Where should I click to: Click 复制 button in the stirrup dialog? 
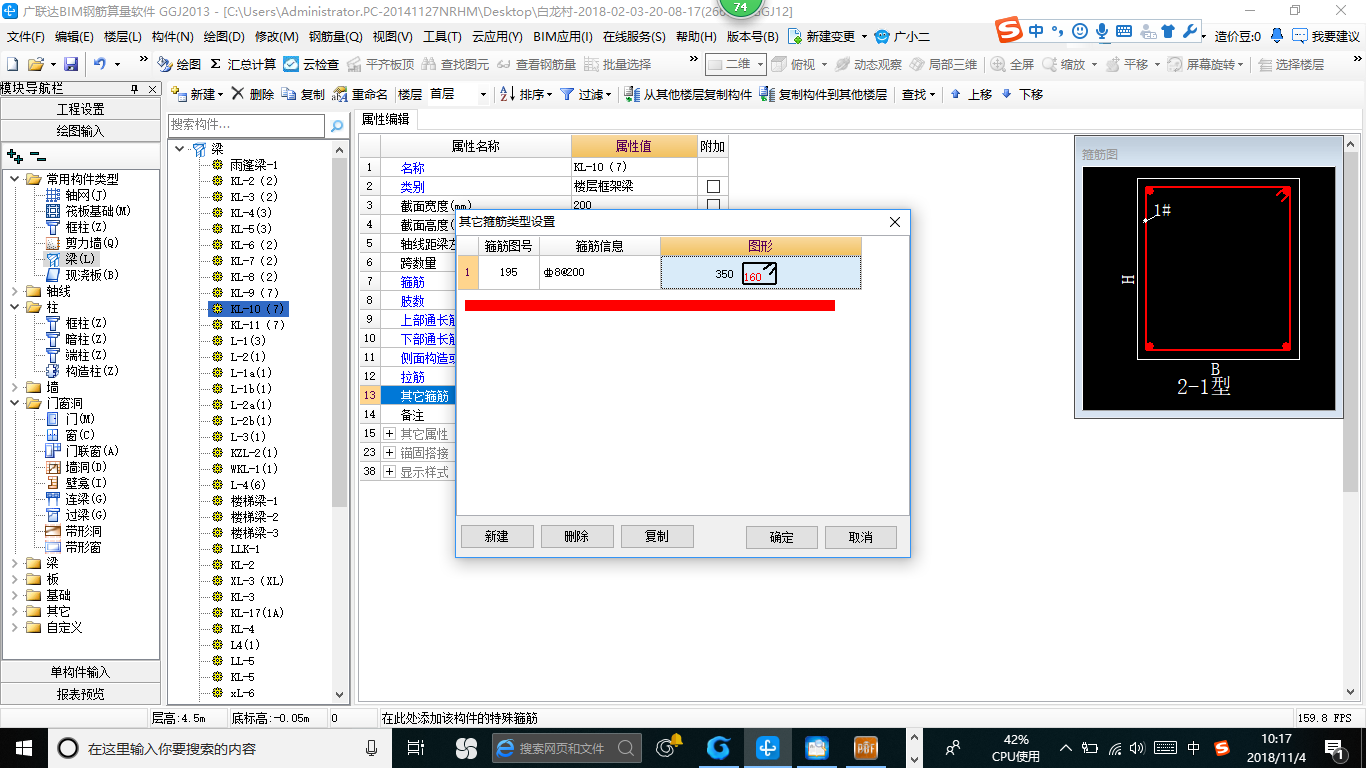pyautogui.click(x=657, y=537)
